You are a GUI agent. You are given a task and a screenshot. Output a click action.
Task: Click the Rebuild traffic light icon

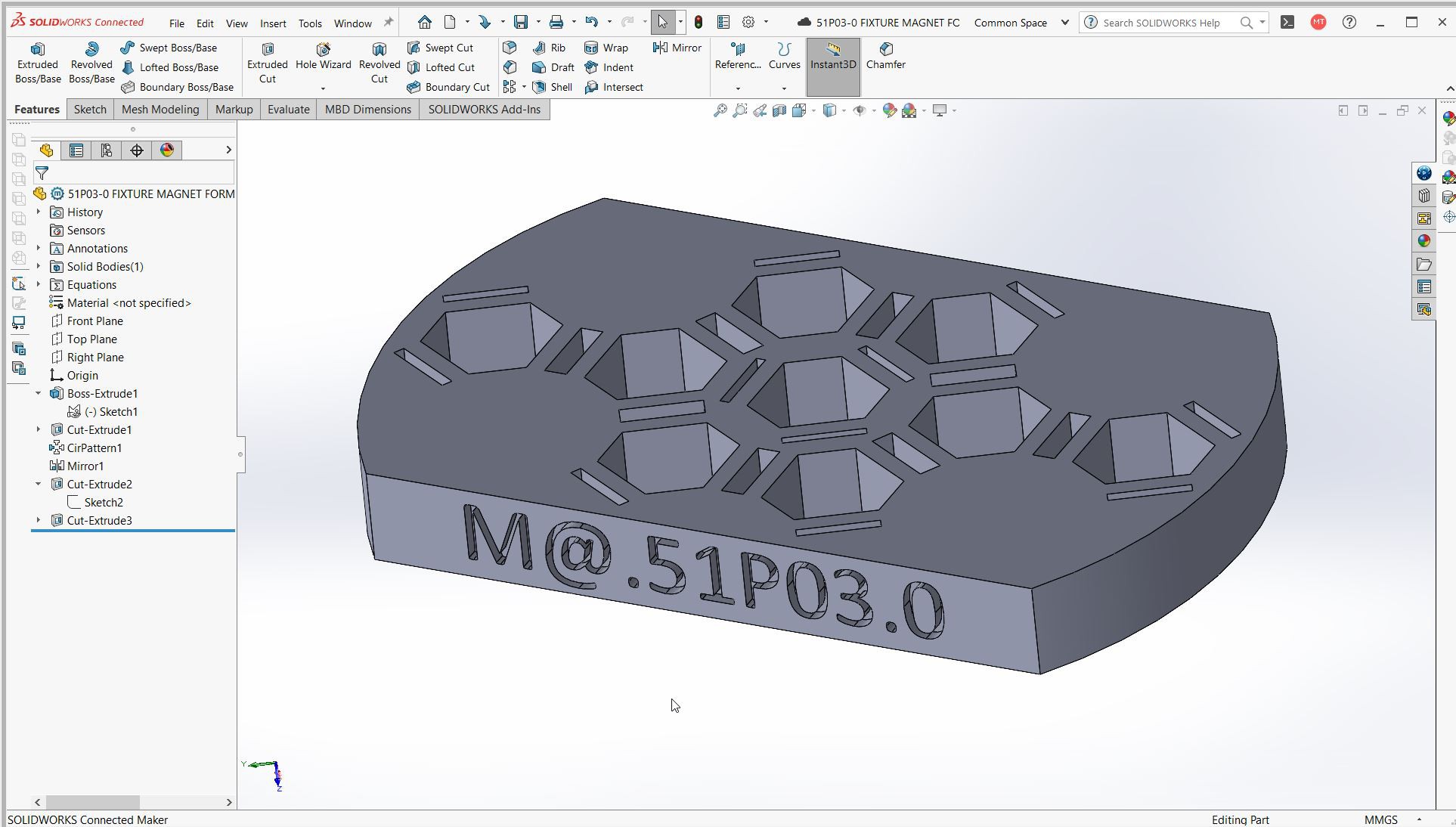coord(699,22)
